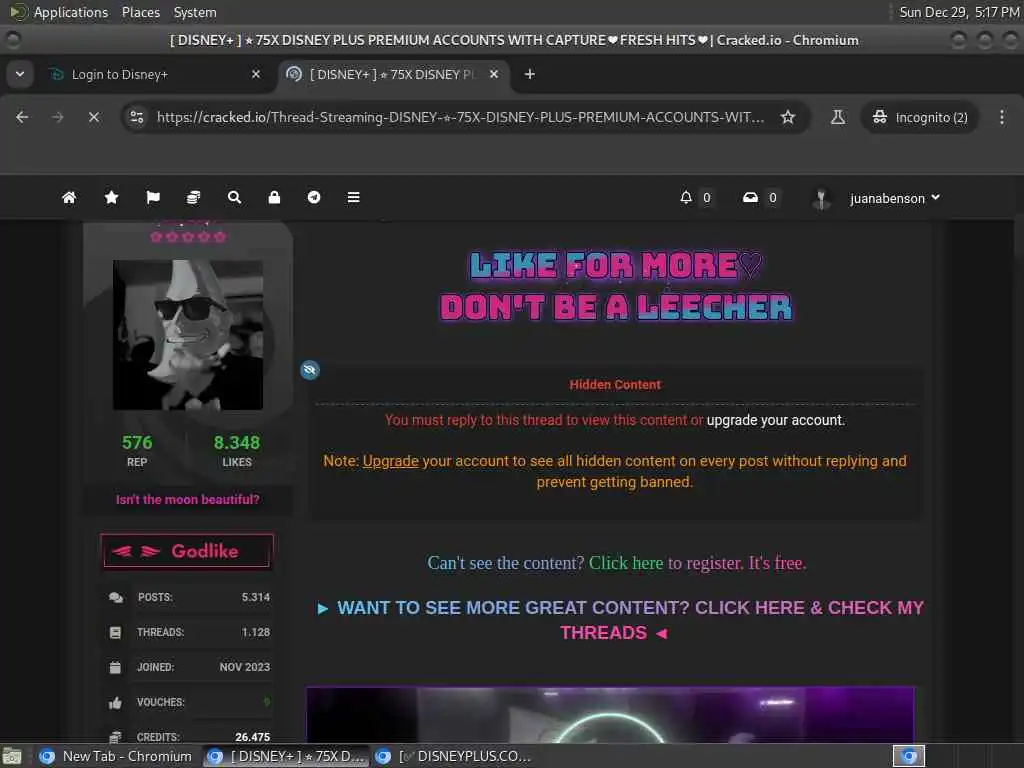This screenshot has height=768, width=1024.
Task: Open the Telegram icon in navbar
Action: point(314,197)
